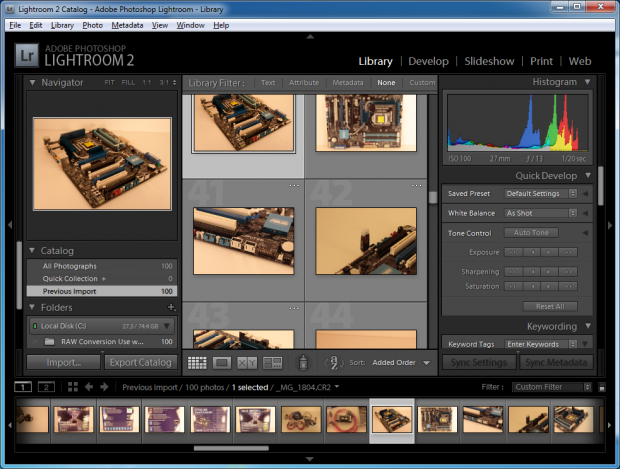This screenshot has width=620, height=469.
Task: Click the Reset All button
Action: pos(550,306)
